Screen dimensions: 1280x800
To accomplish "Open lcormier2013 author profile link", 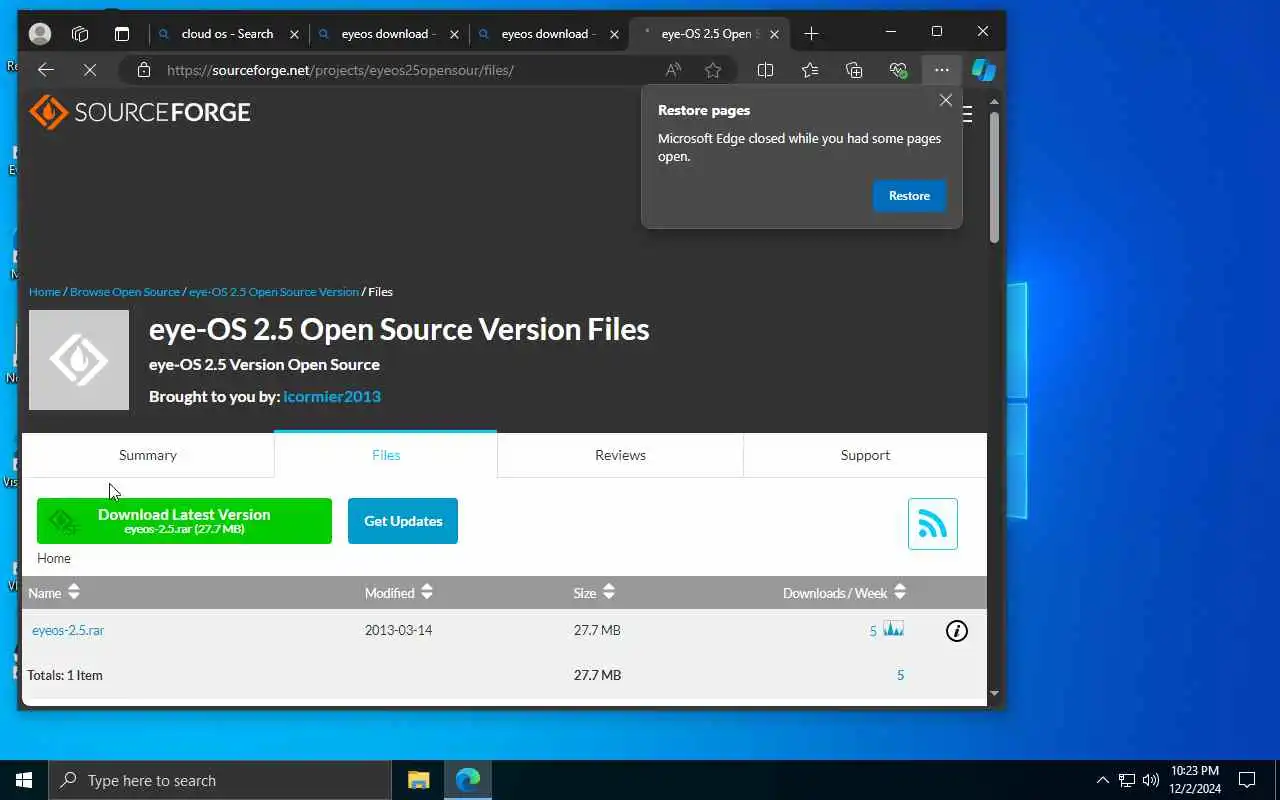I will tap(332, 396).
